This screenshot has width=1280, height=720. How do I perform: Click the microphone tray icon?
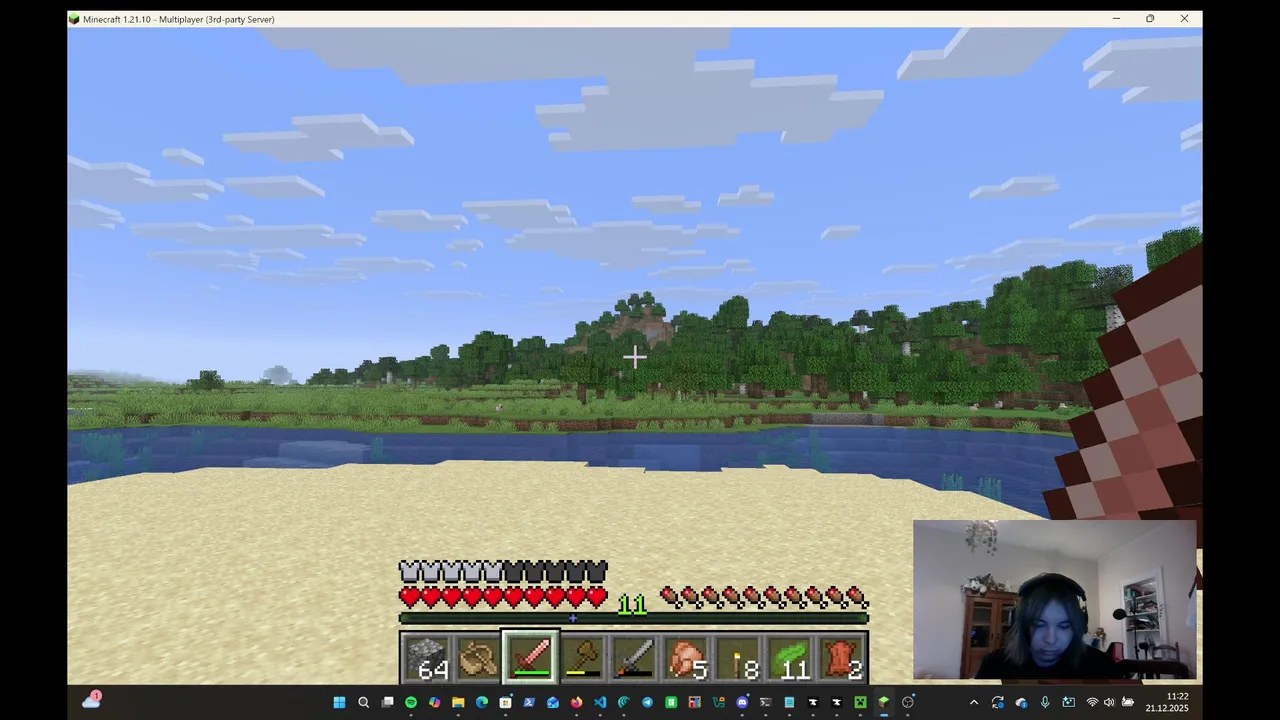coord(1045,702)
